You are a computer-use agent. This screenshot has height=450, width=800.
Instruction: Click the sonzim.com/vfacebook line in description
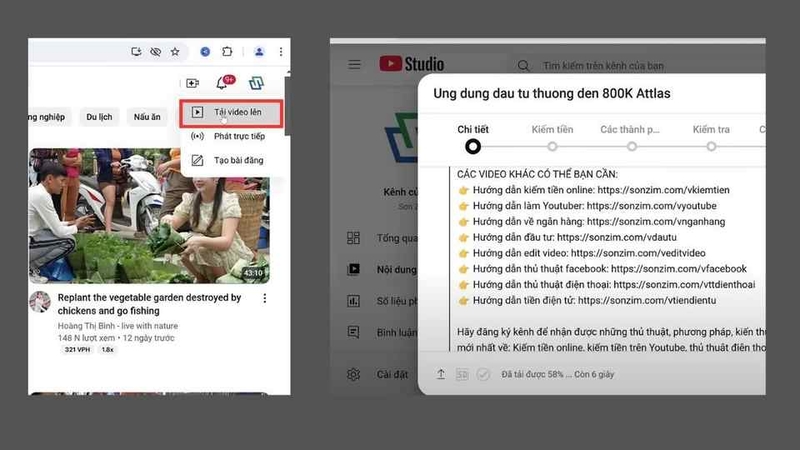point(602,269)
